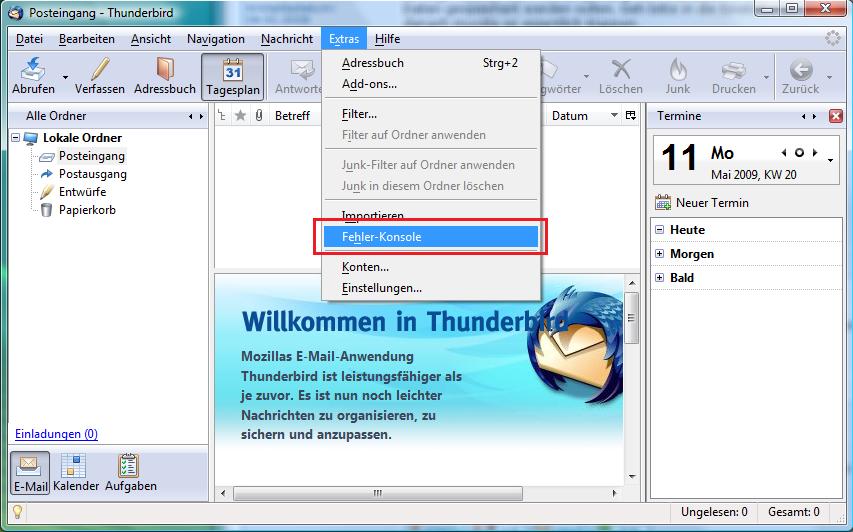Expand the Morgen section
Viewport: 853px width, 532px height.
[x=659, y=253]
